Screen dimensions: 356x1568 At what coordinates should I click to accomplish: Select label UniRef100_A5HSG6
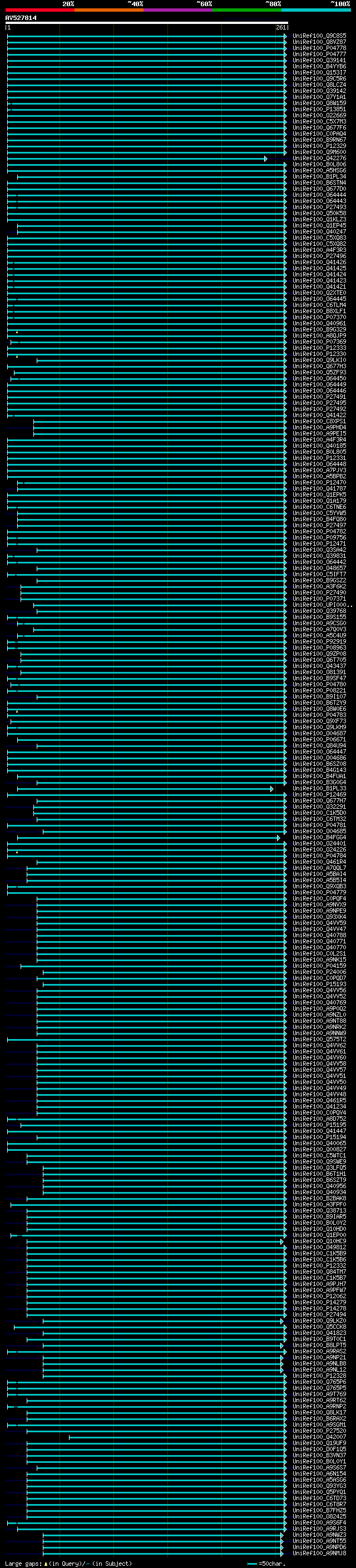(x=319, y=170)
